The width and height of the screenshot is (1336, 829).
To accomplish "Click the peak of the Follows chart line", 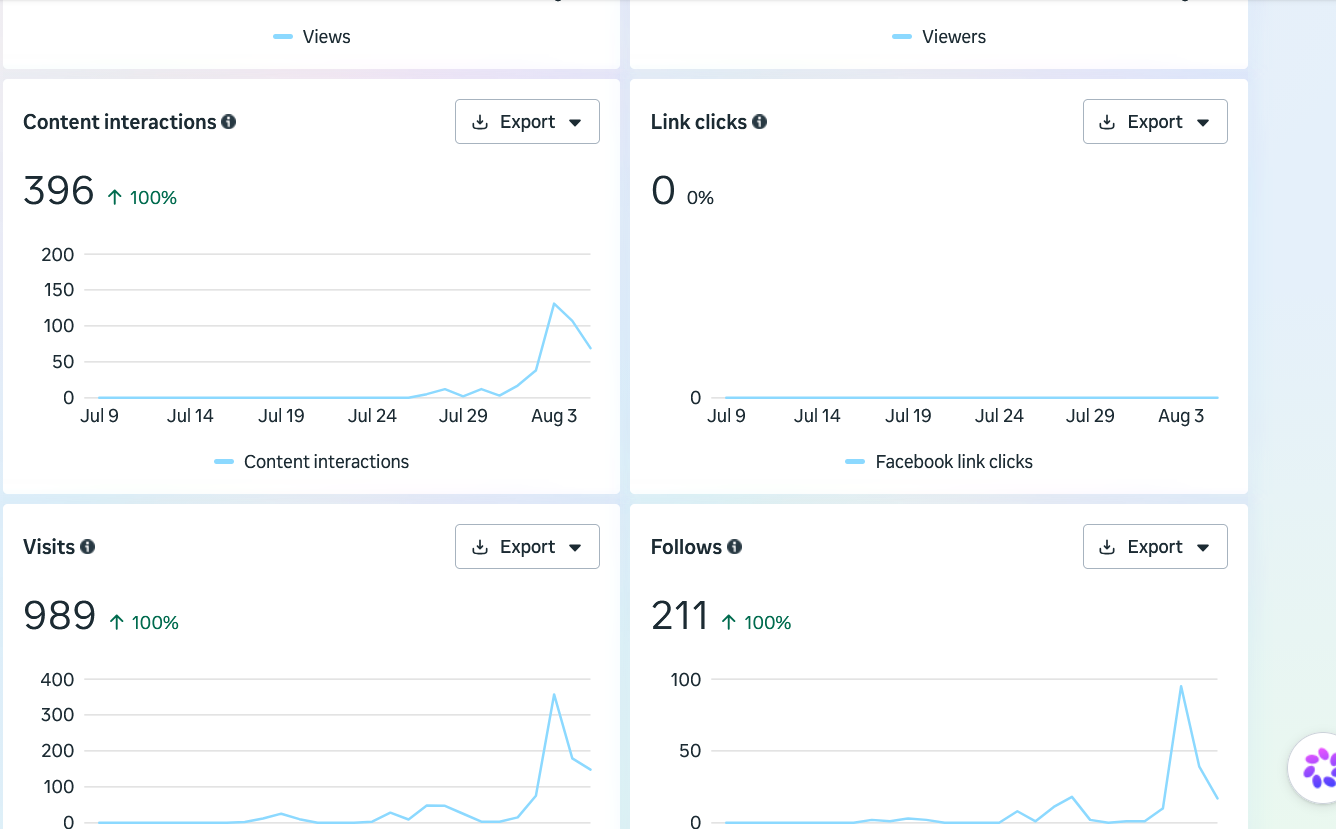I will click(x=1181, y=686).
